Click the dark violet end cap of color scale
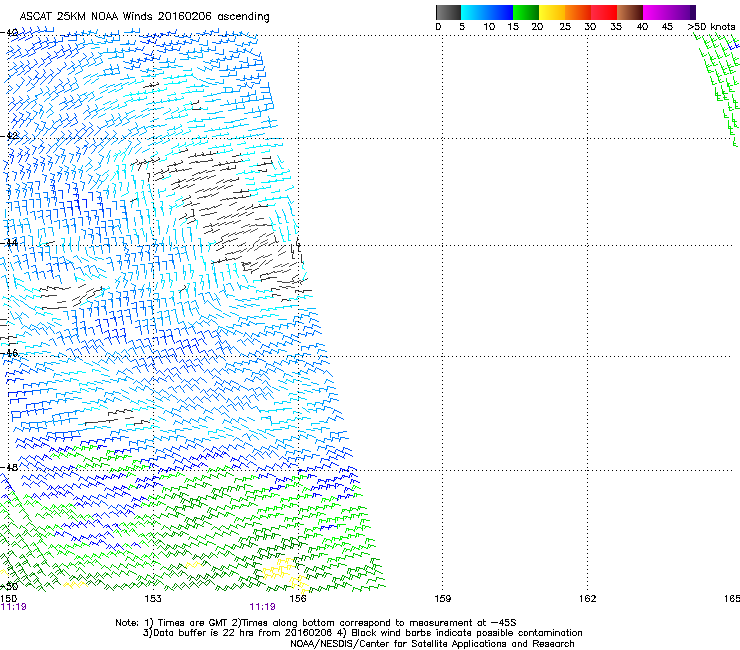The width and height of the screenshot is (740, 650). 693,12
